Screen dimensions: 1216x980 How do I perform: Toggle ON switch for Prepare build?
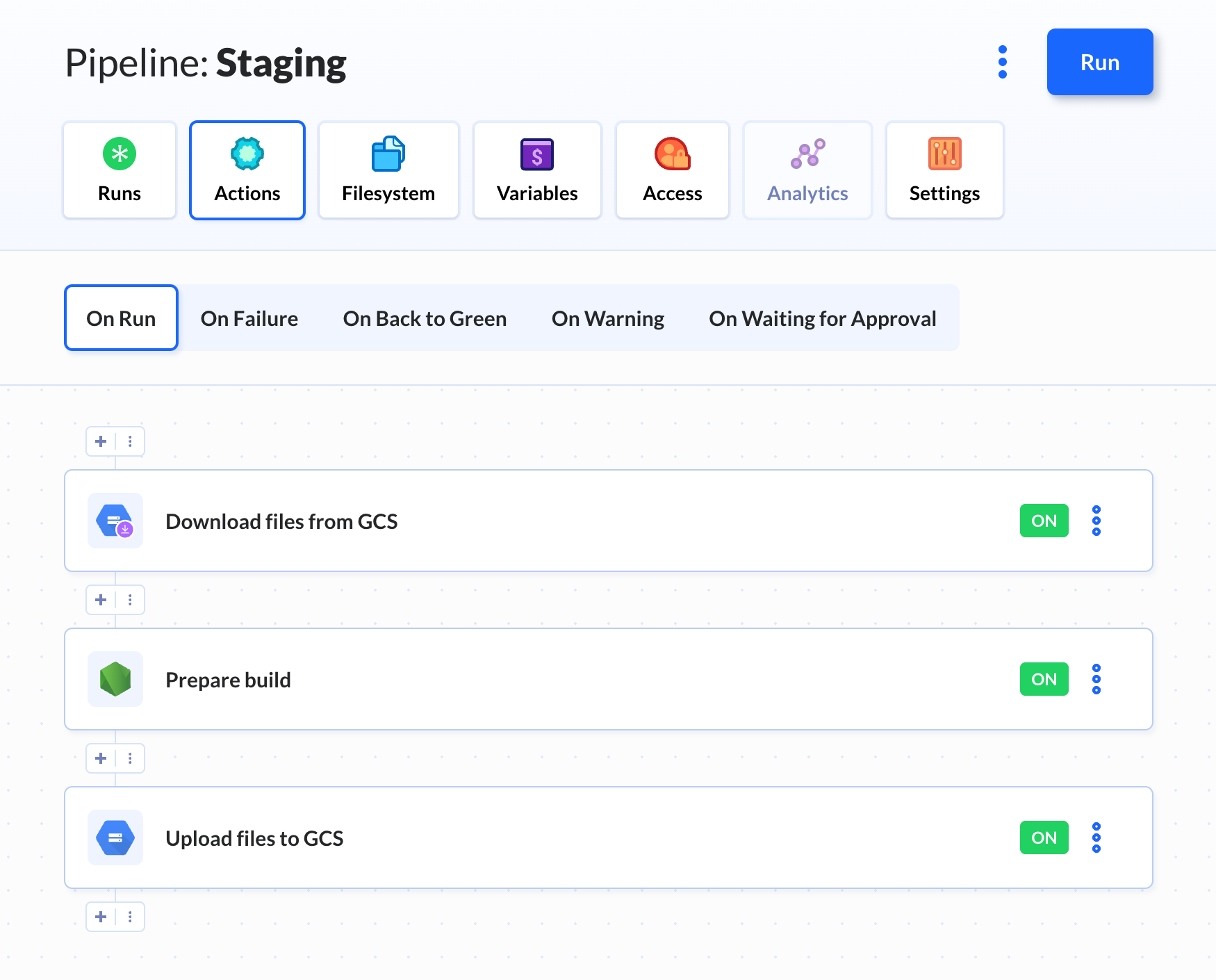coord(1044,679)
